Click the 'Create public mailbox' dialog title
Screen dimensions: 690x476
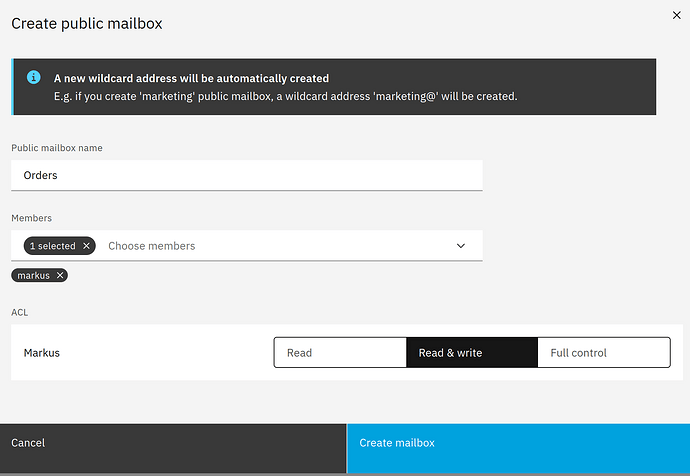pos(86,23)
